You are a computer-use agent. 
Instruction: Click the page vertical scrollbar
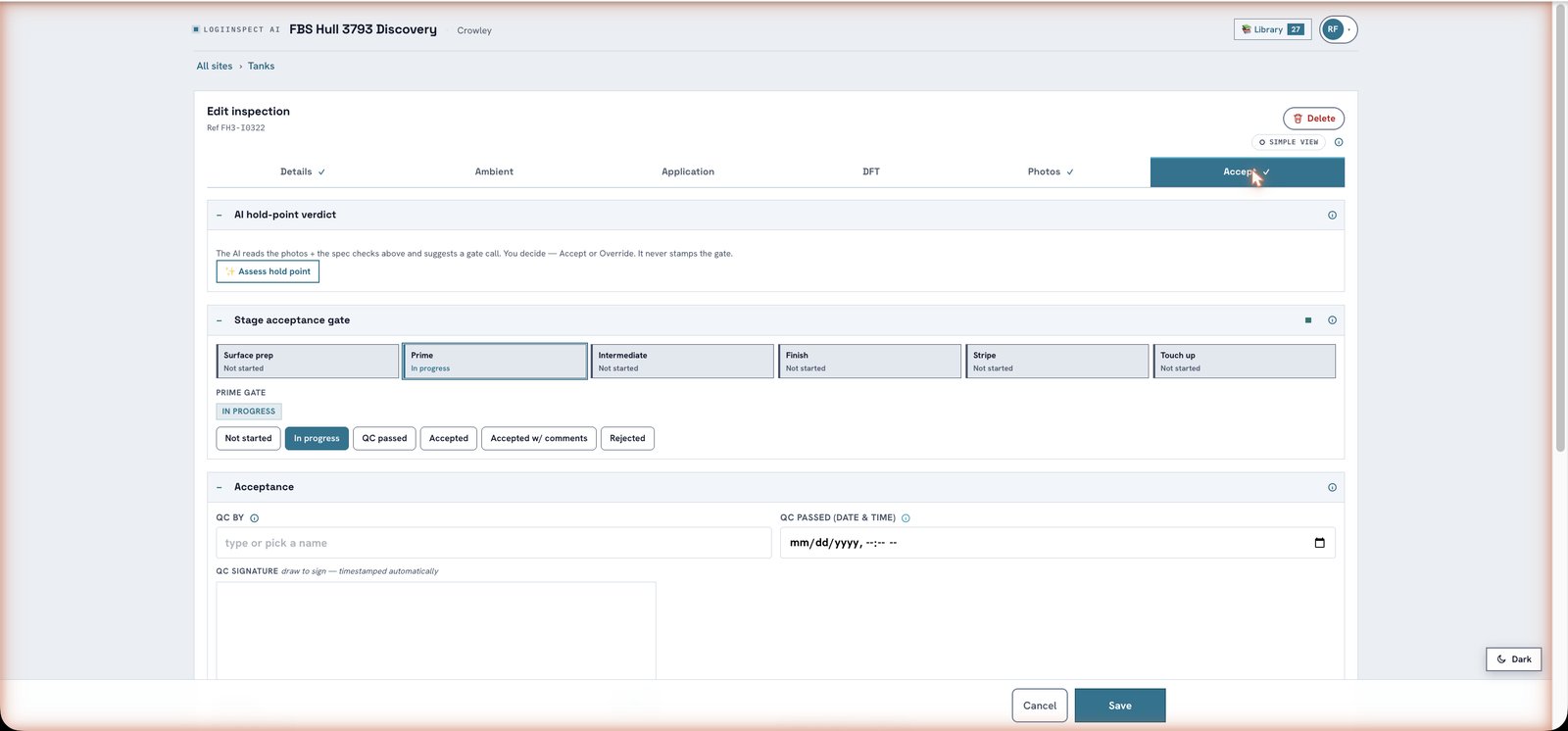pyautogui.click(x=1560, y=228)
